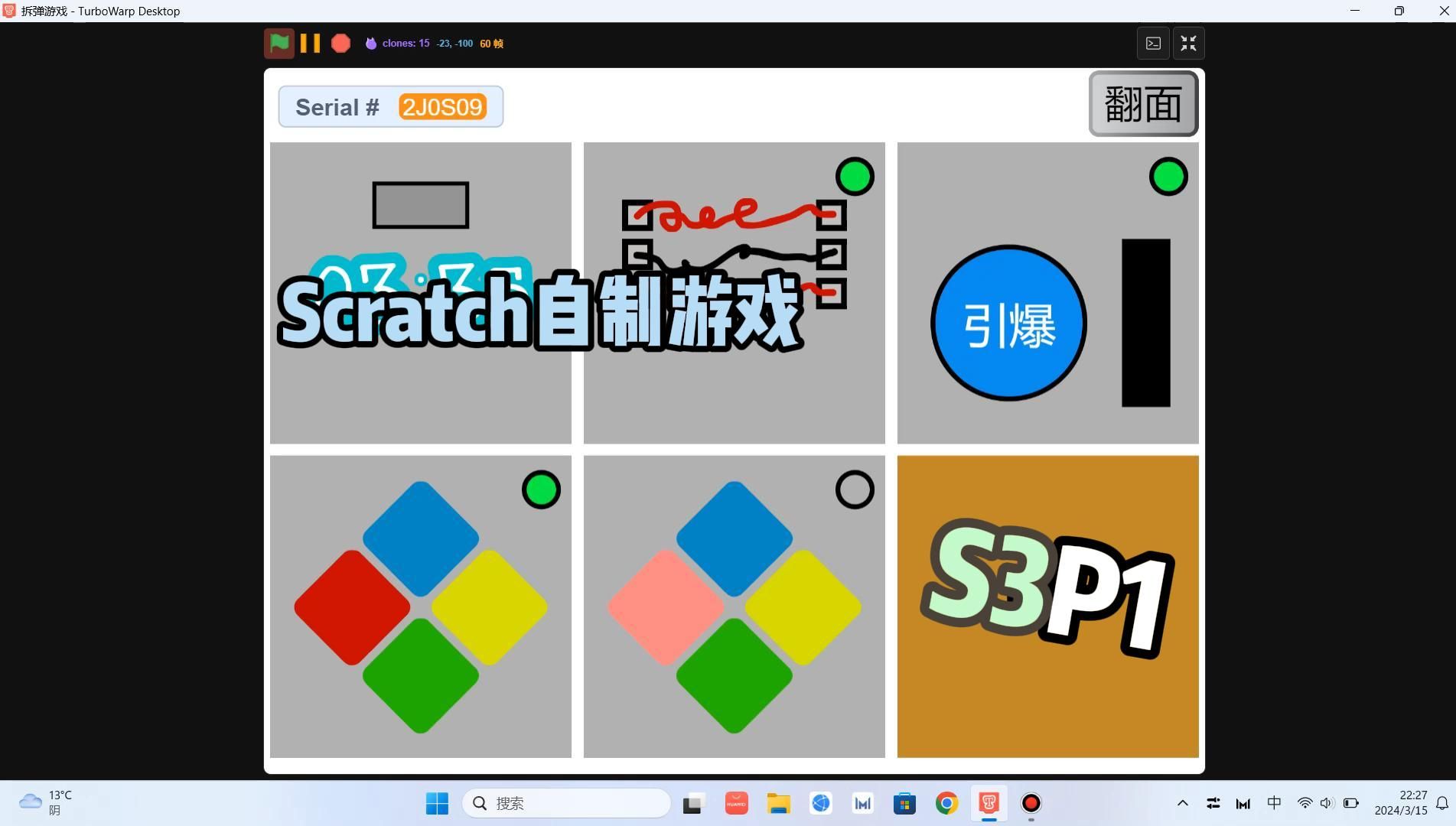Click the 60 帧 framerate indicator
The height and width of the screenshot is (826, 1456).
click(491, 44)
